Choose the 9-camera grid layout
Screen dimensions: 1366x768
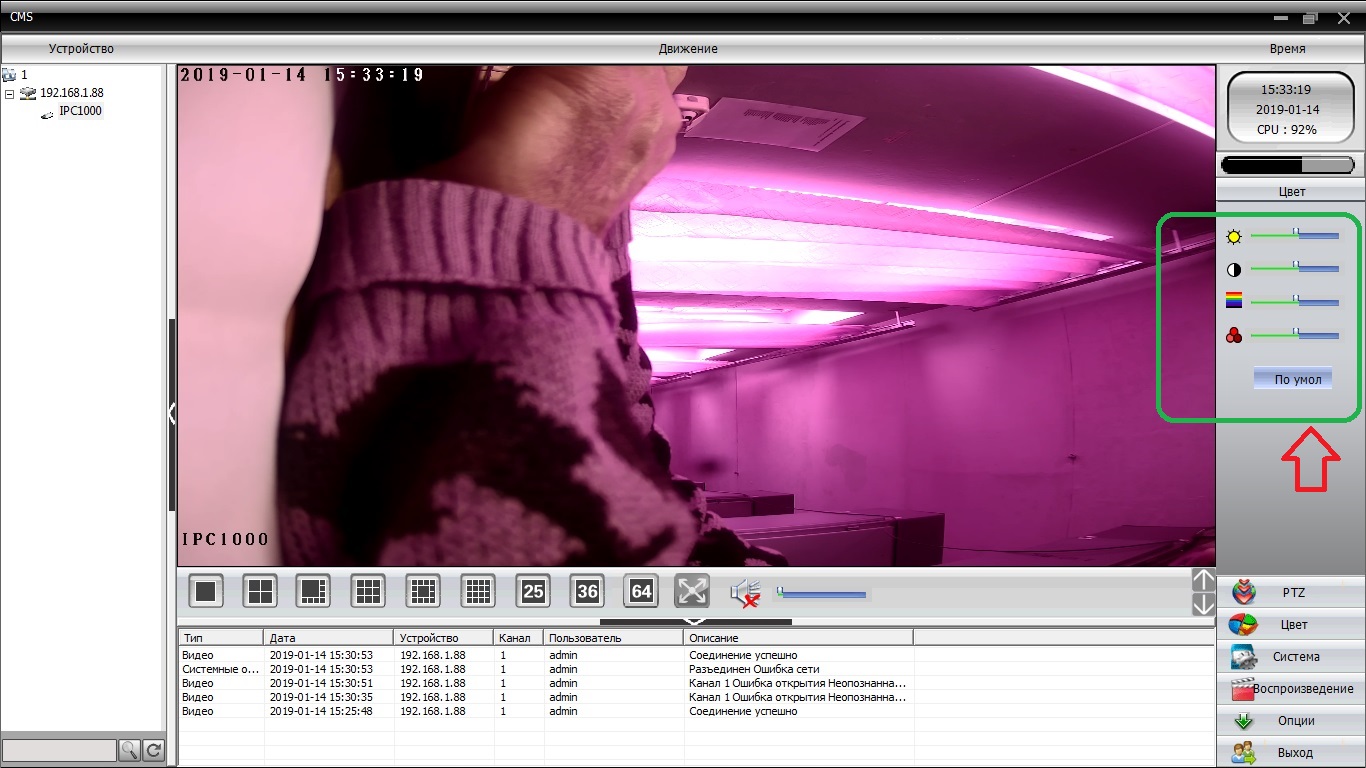[368, 591]
